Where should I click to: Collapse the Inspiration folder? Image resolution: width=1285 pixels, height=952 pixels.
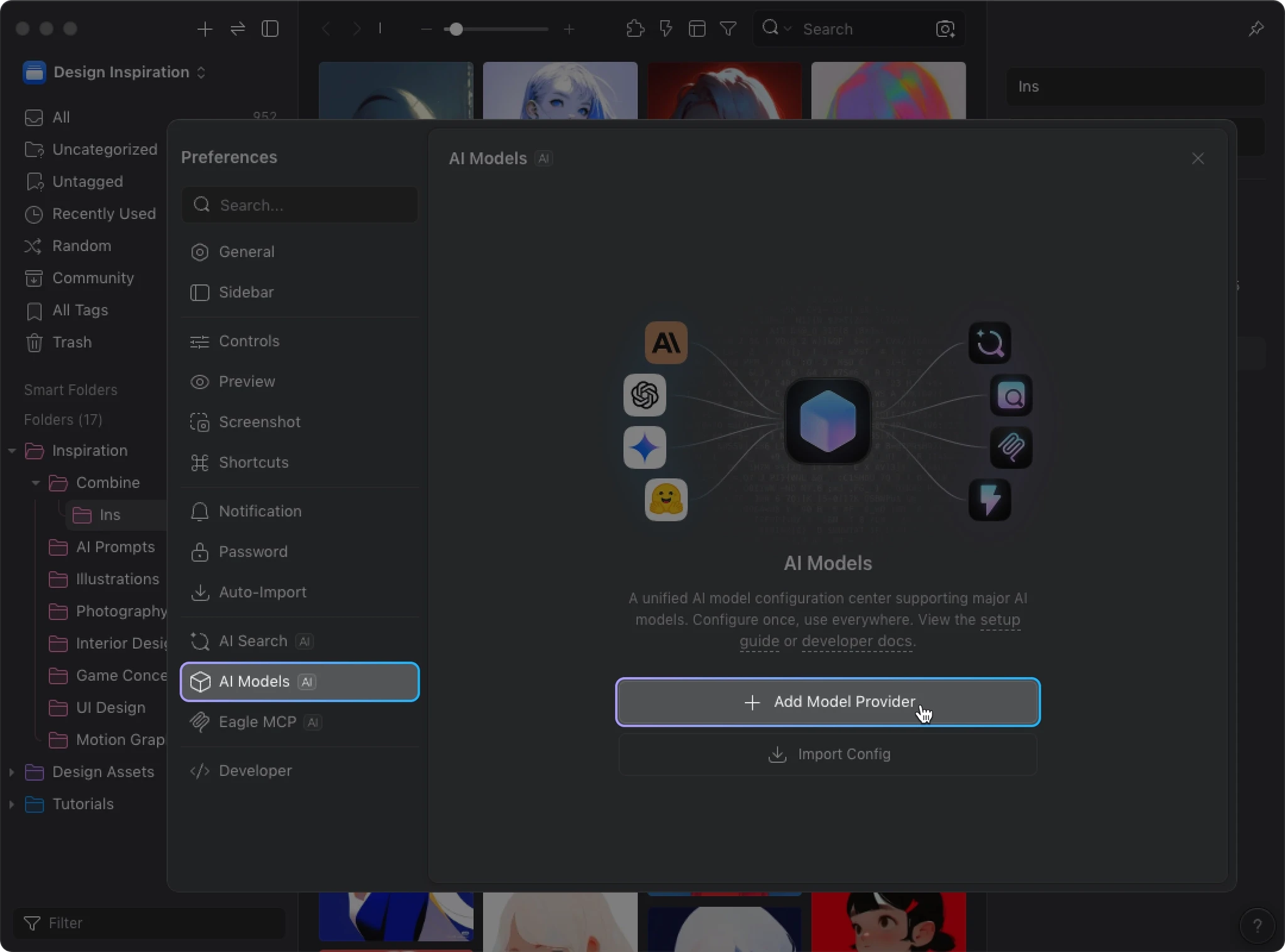click(x=12, y=451)
